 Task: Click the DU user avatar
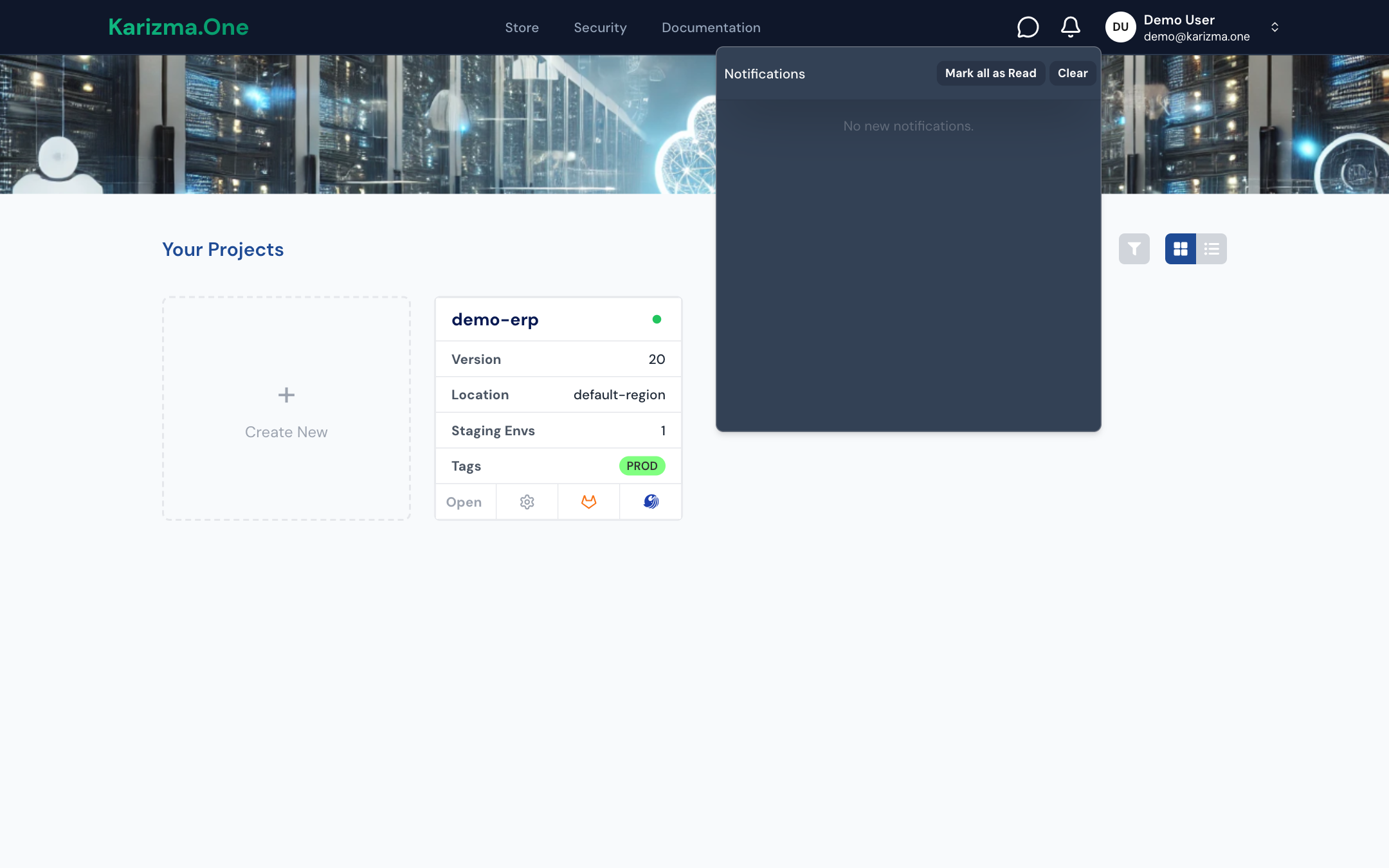pyautogui.click(x=1120, y=27)
